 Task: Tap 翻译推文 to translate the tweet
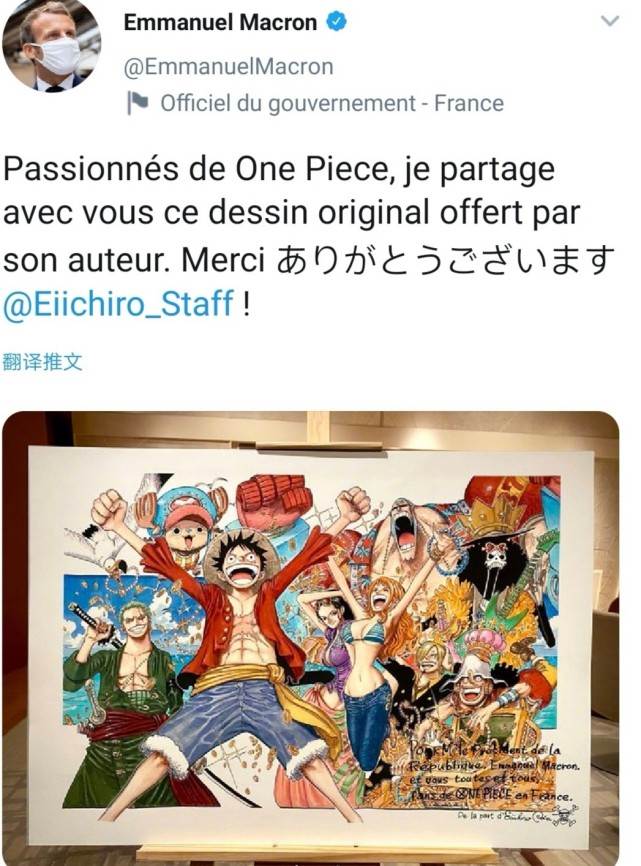pyautogui.click(x=43, y=362)
